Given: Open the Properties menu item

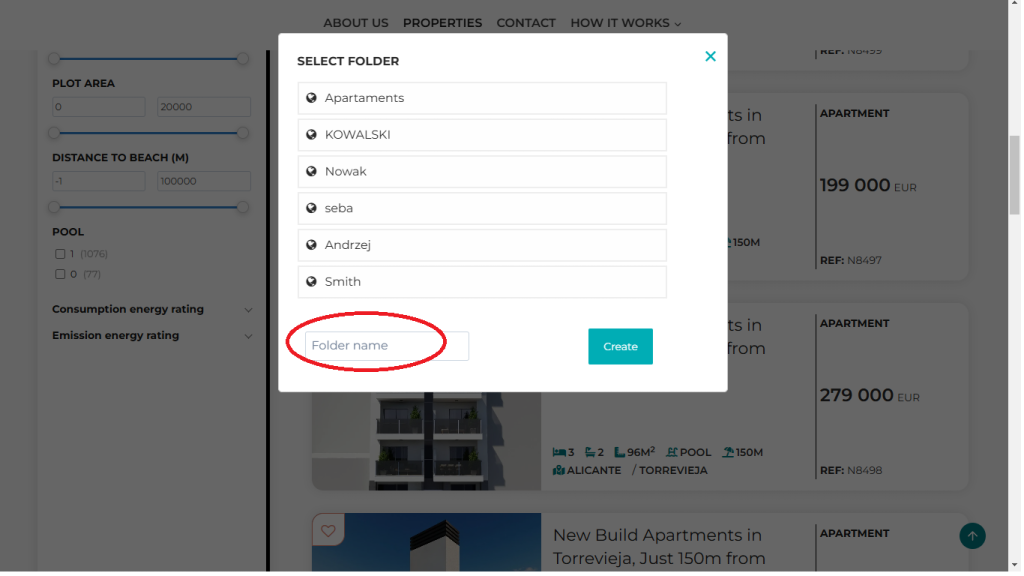Looking at the screenshot, I should [x=442, y=23].
